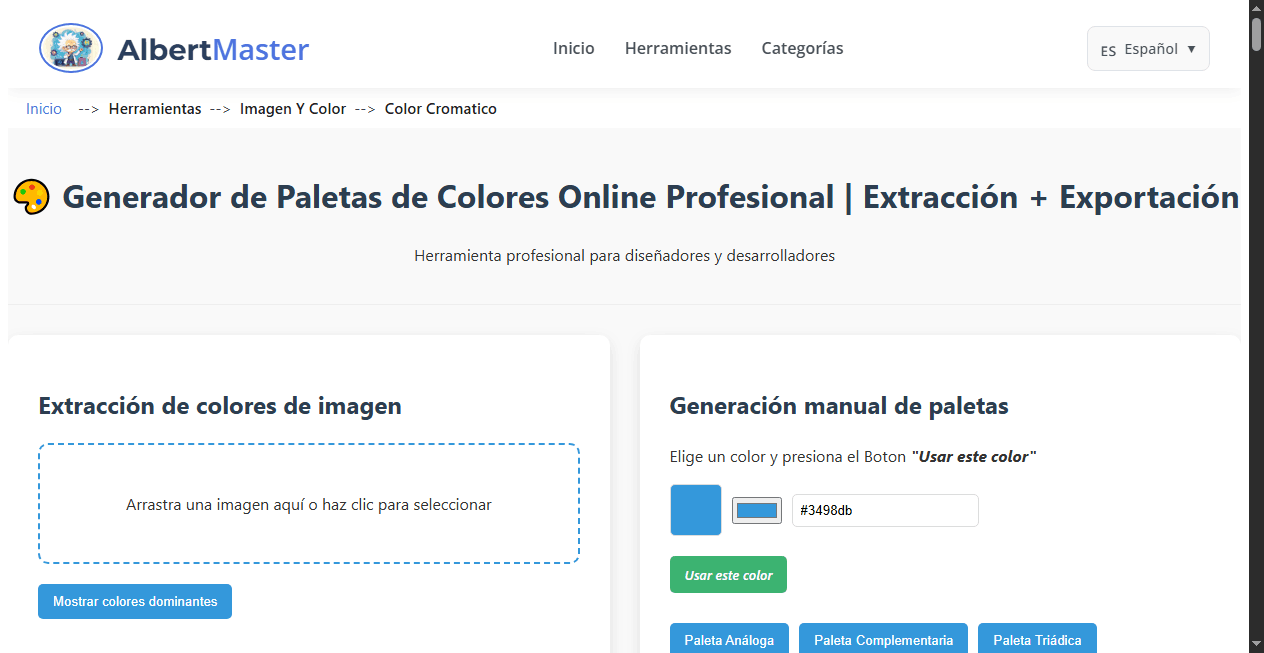The height and width of the screenshot is (653, 1264).
Task: Open the Español language dropdown
Action: pyautogui.click(x=1148, y=48)
